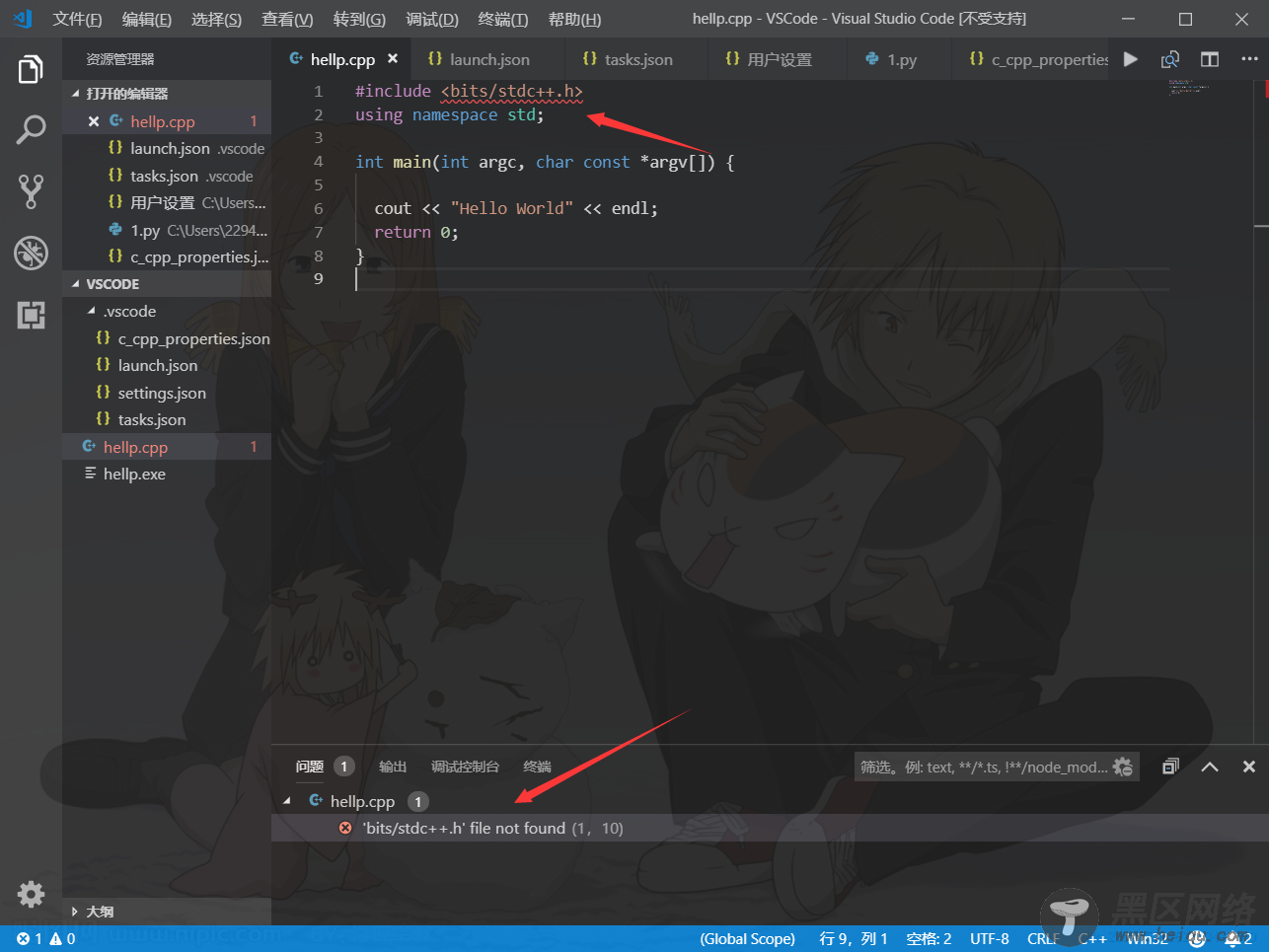The image size is (1269, 952).
Task: Switch to the c_cpp_properties editor tab
Action: (x=1032, y=59)
